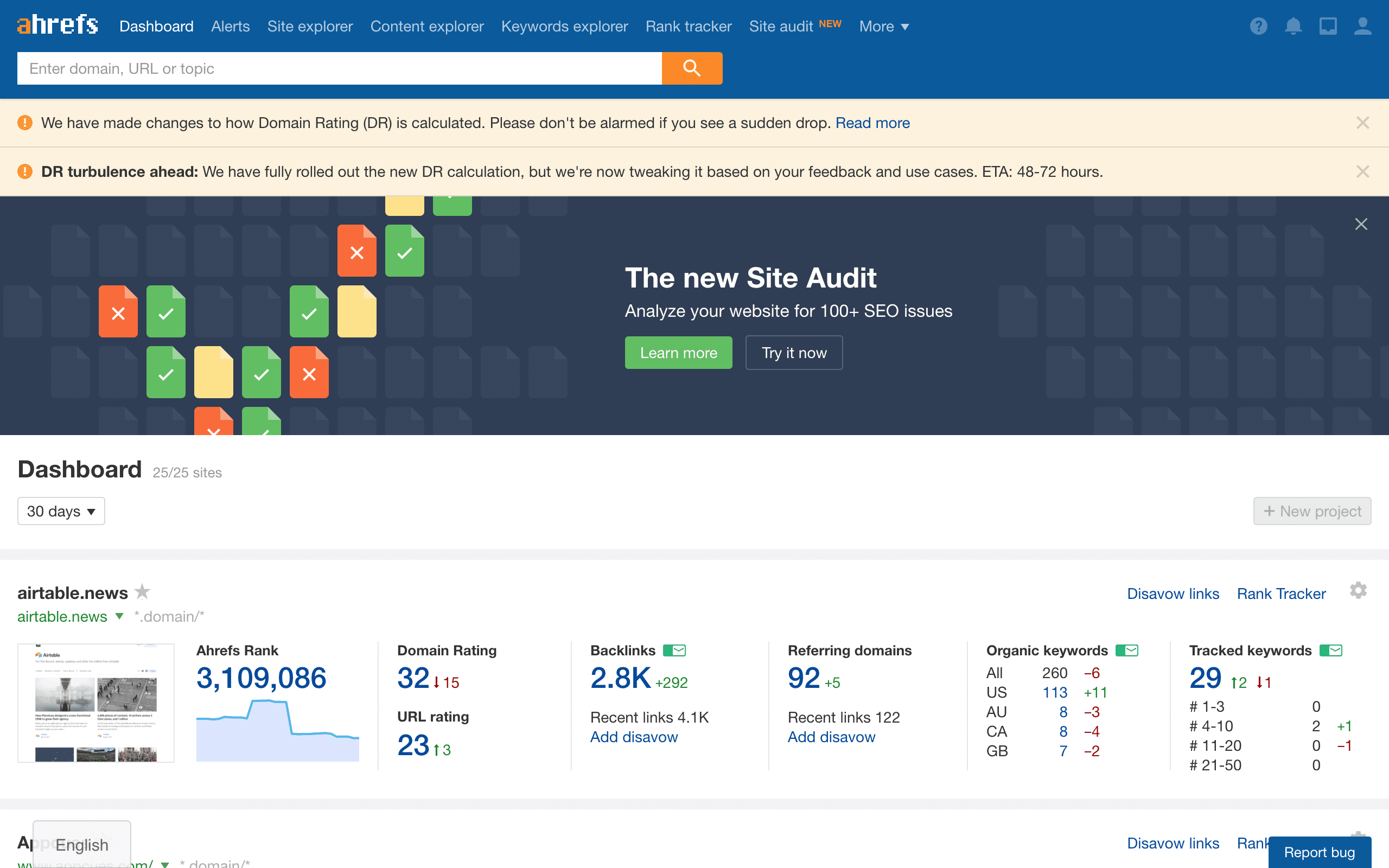Click the Read more link for DR changes
1389x868 pixels.
click(x=872, y=123)
